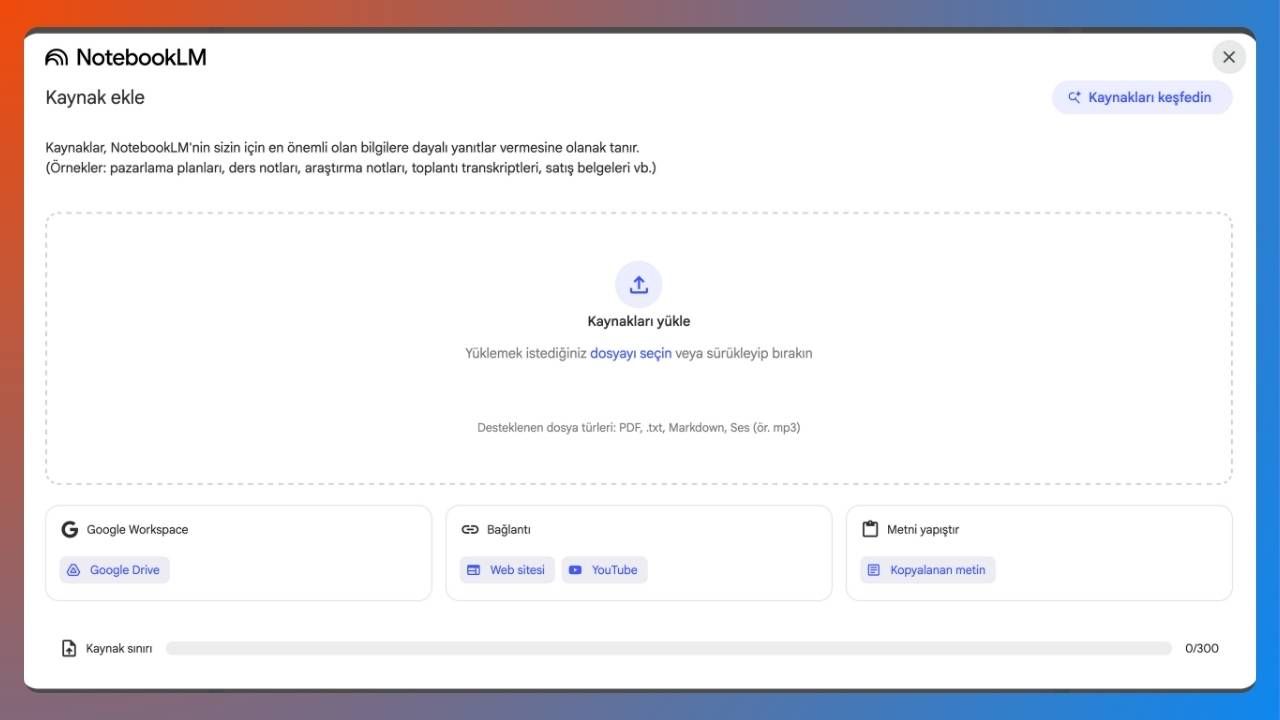Click the dosyayı seçin link
Screen dimensions: 1280x720
tap(630, 353)
